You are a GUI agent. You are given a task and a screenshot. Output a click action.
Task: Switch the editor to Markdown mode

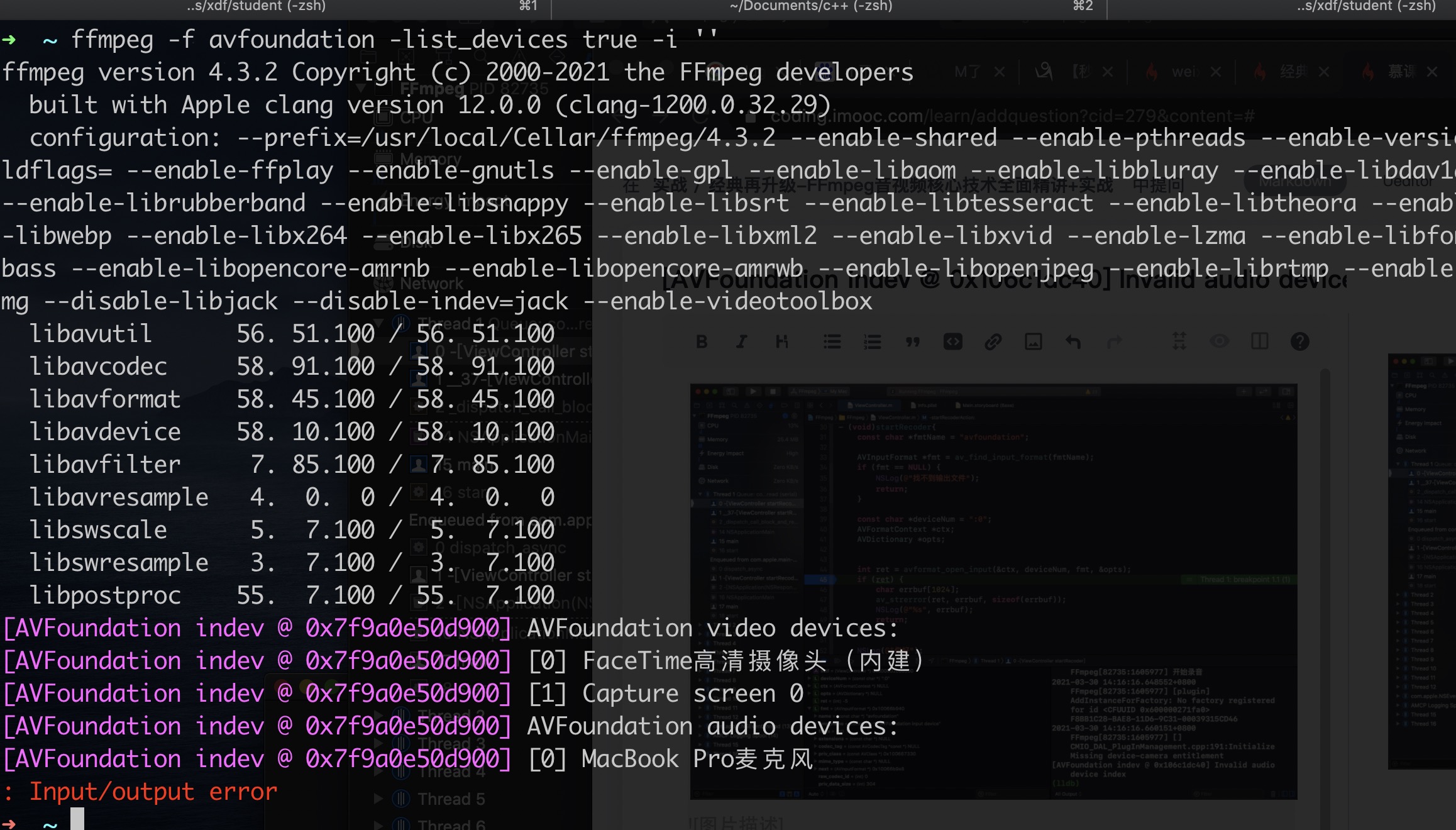pos(1295,182)
